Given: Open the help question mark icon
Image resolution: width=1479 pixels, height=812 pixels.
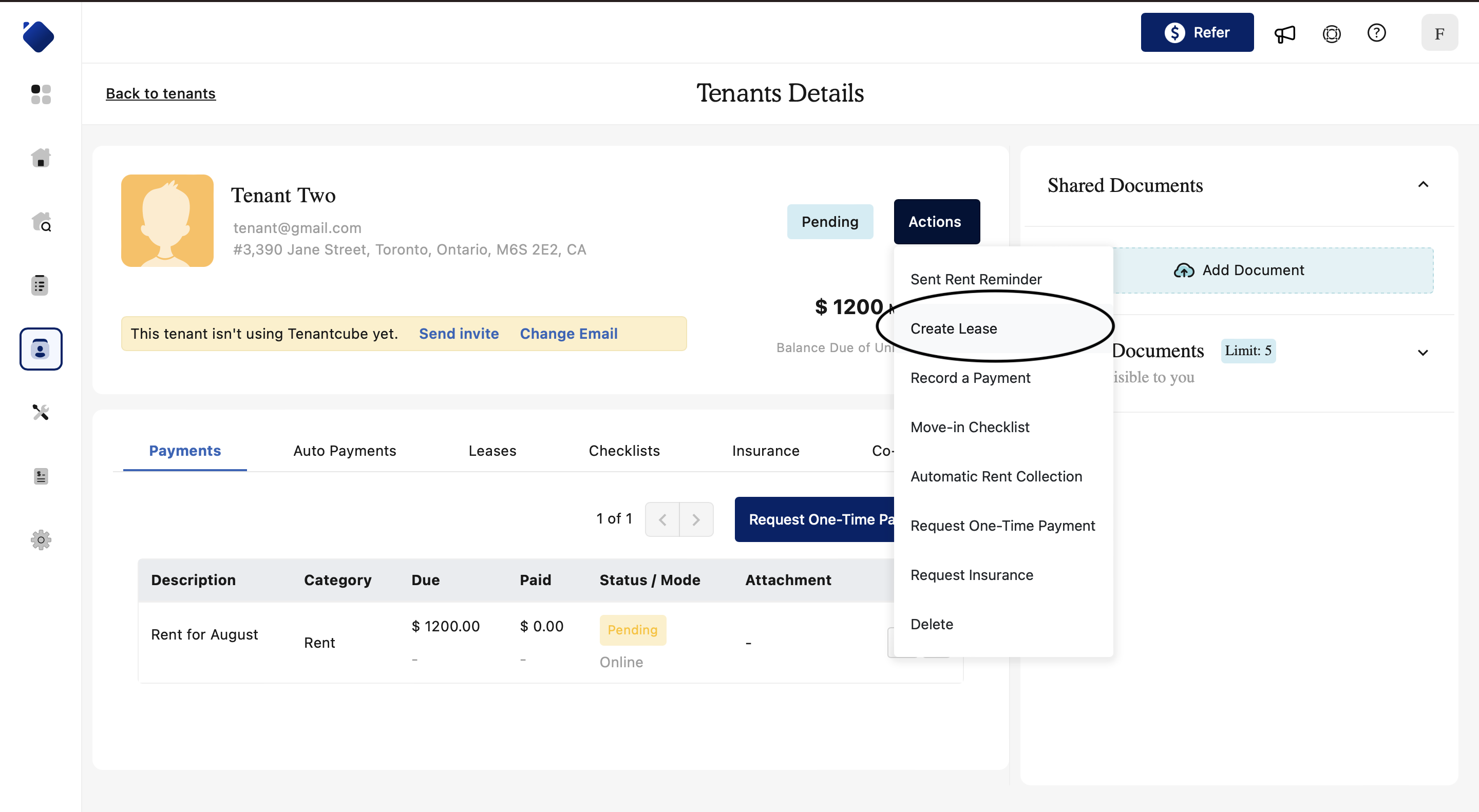Looking at the screenshot, I should (x=1376, y=33).
